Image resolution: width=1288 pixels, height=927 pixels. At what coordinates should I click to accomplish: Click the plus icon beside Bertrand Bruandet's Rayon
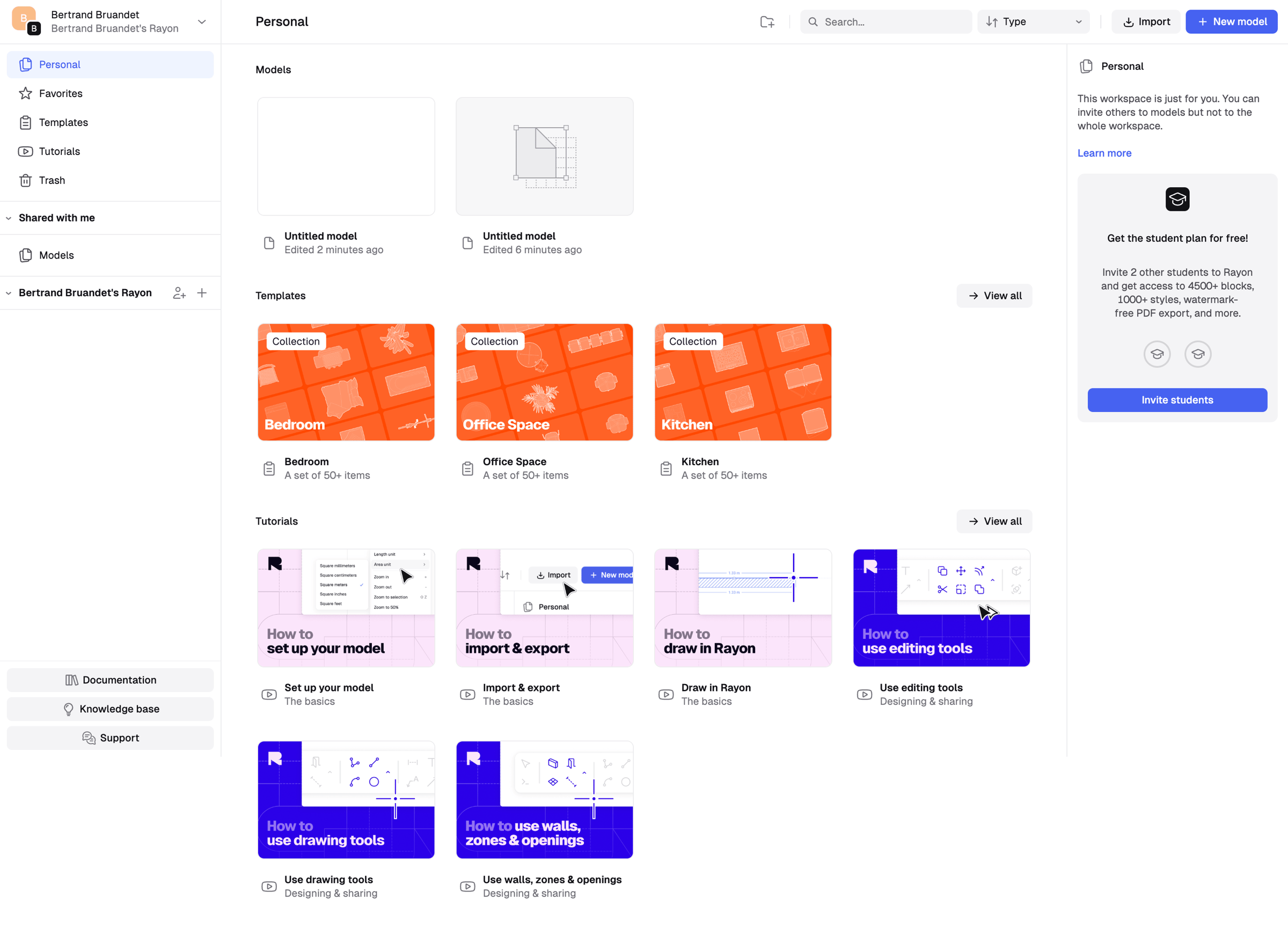click(202, 293)
